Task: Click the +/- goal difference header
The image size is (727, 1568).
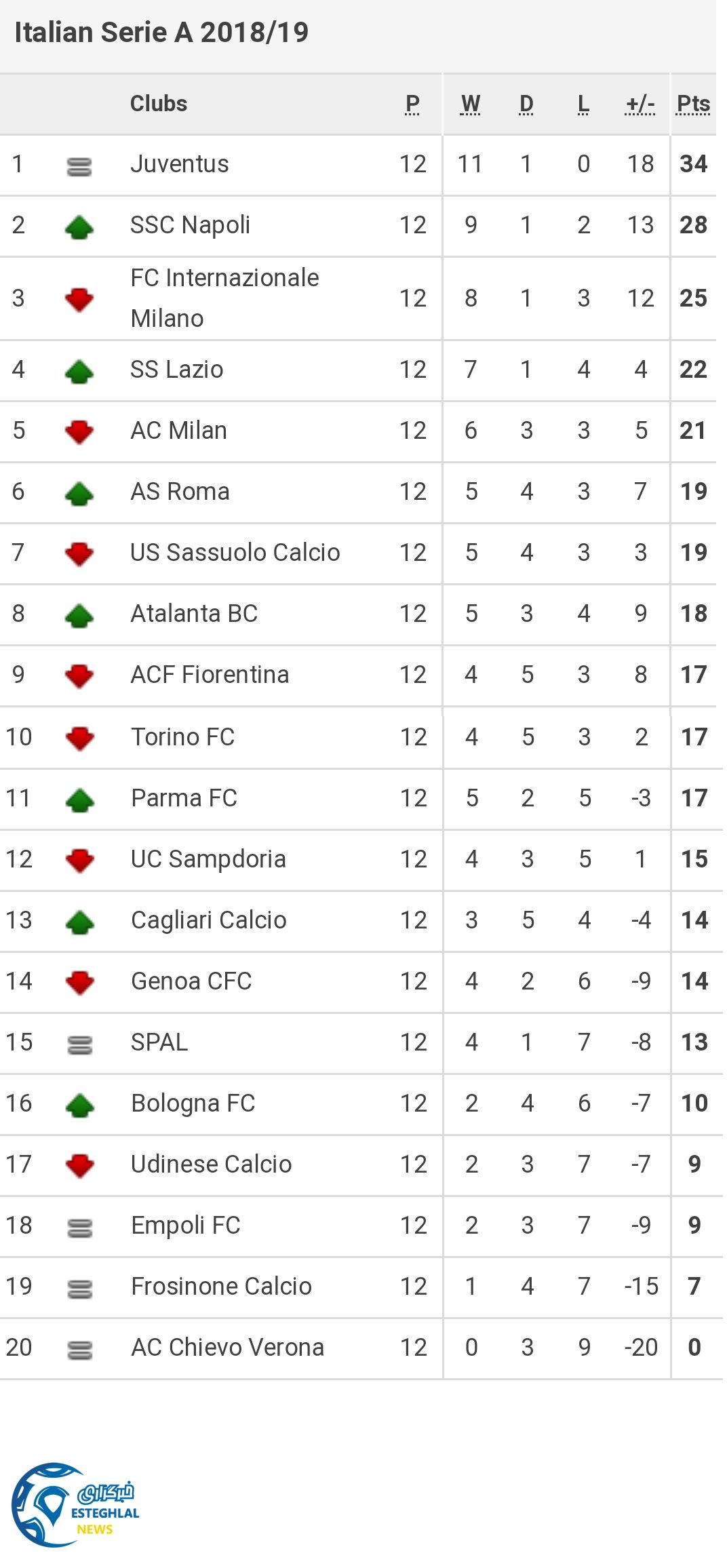Action: click(640, 104)
